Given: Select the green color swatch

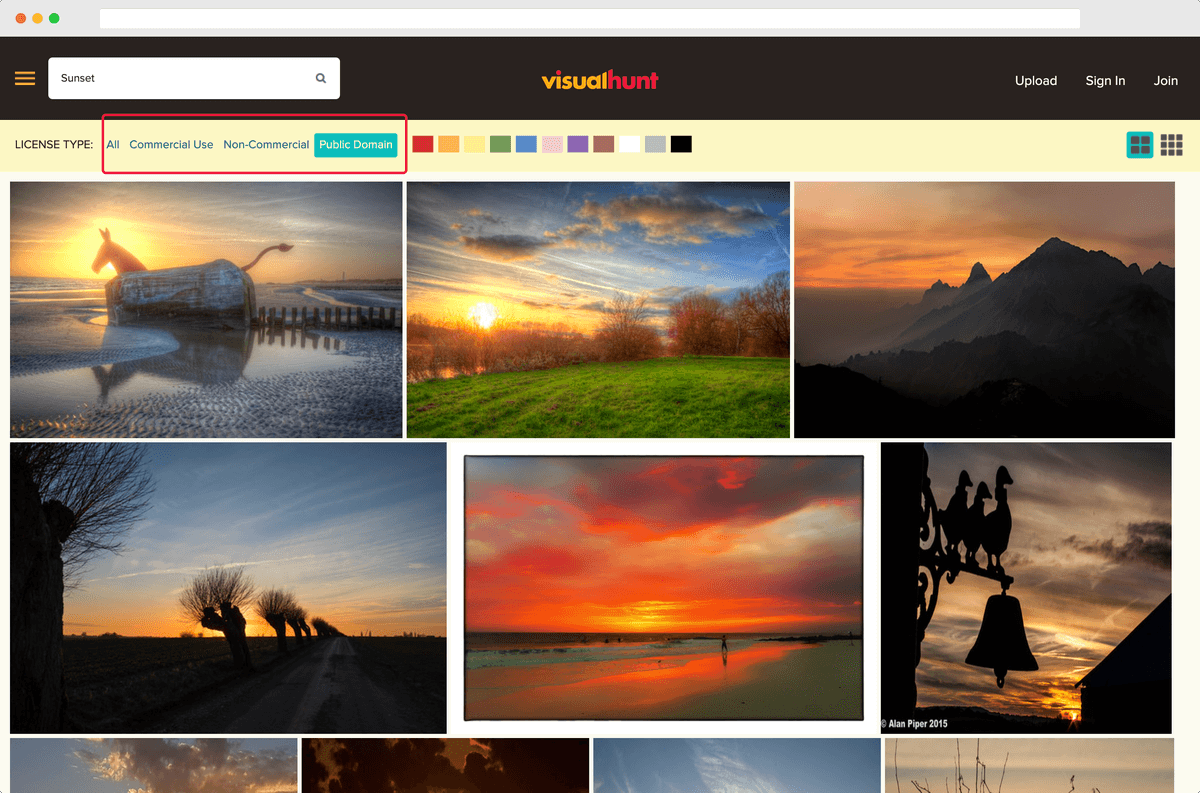Looking at the screenshot, I should pos(500,144).
